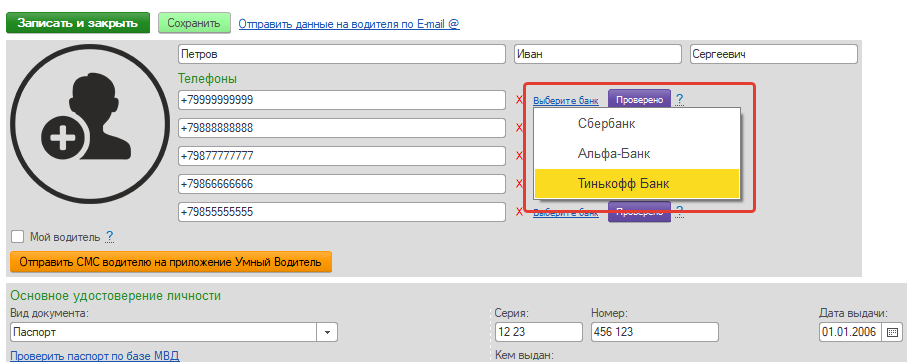Open help question mark beside Мой водитель
This screenshot has width=912, height=362.
coord(109,237)
